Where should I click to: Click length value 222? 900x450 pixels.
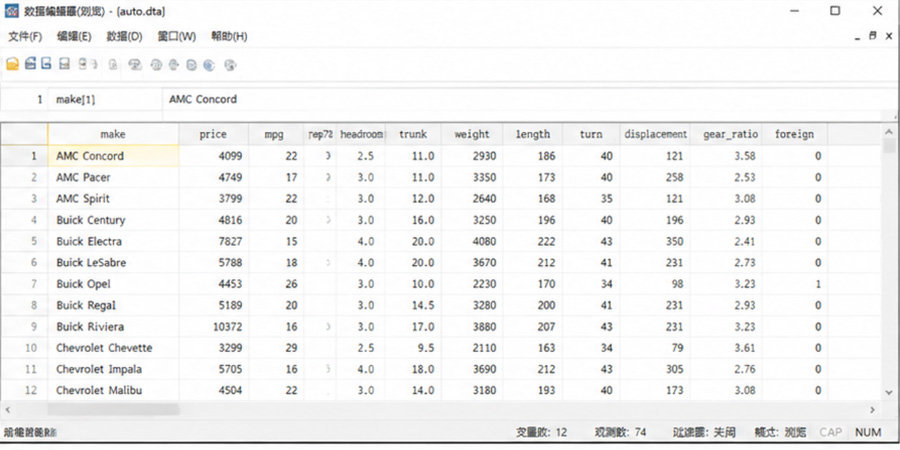(533, 241)
